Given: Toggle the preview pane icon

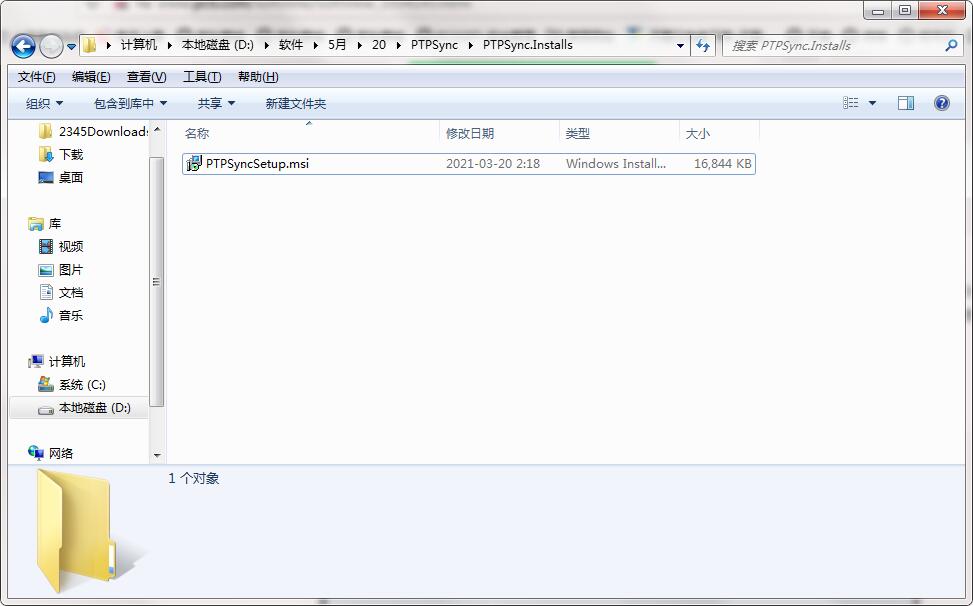Looking at the screenshot, I should [906, 103].
